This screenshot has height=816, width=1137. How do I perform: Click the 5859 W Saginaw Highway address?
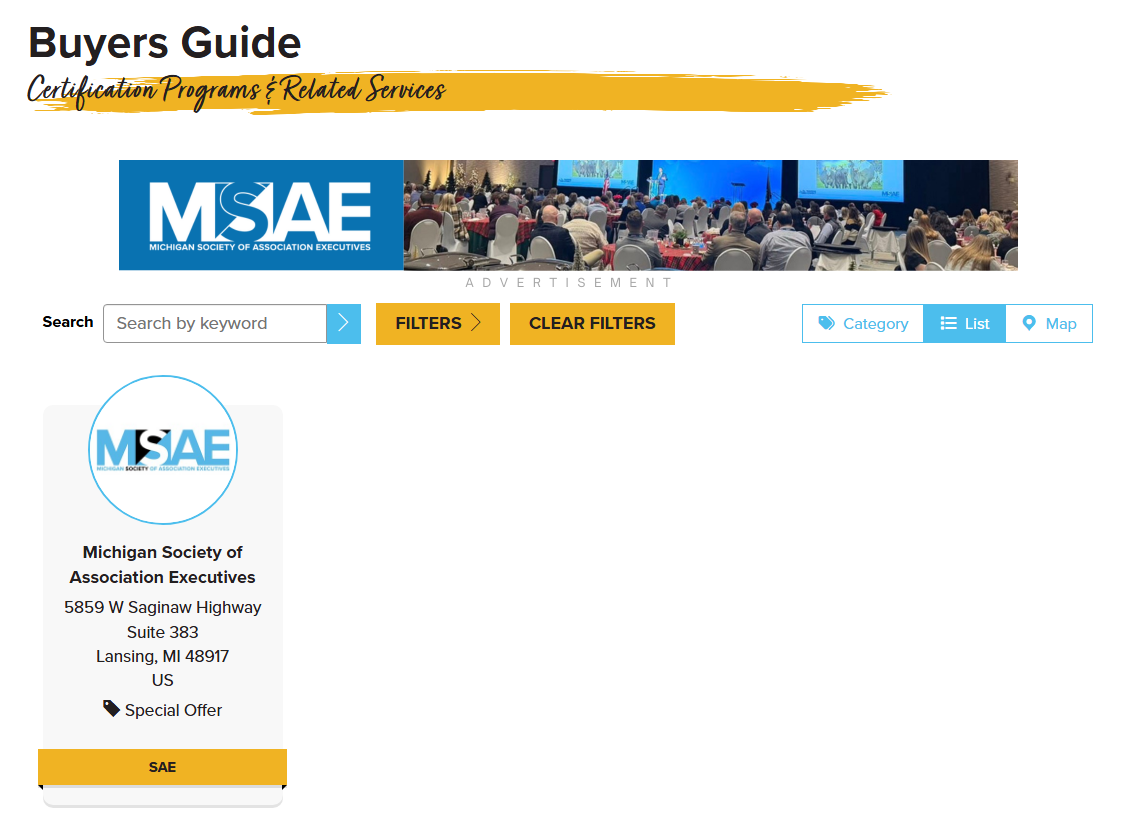coord(163,607)
